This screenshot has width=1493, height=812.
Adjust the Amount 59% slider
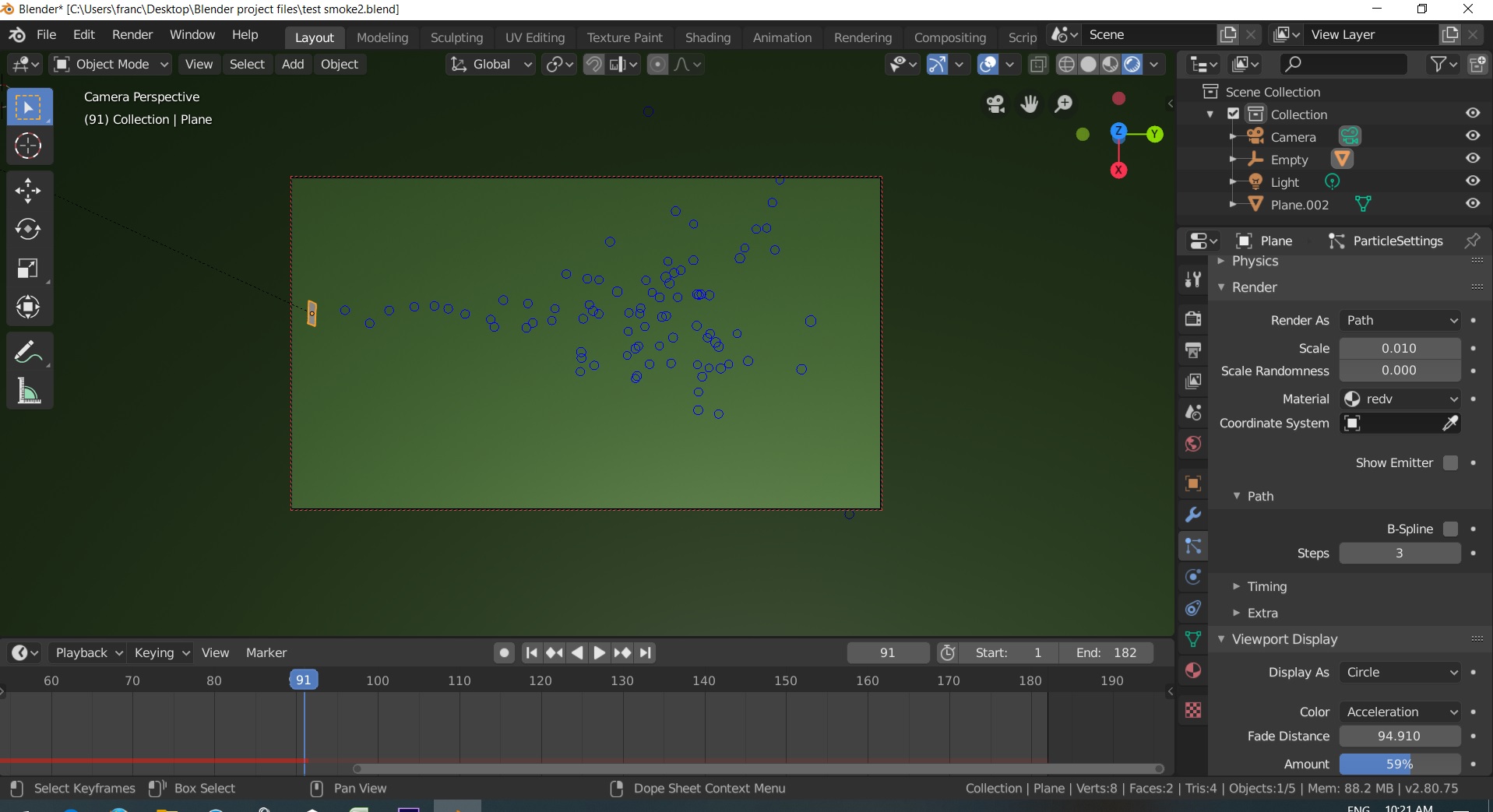click(x=1400, y=764)
